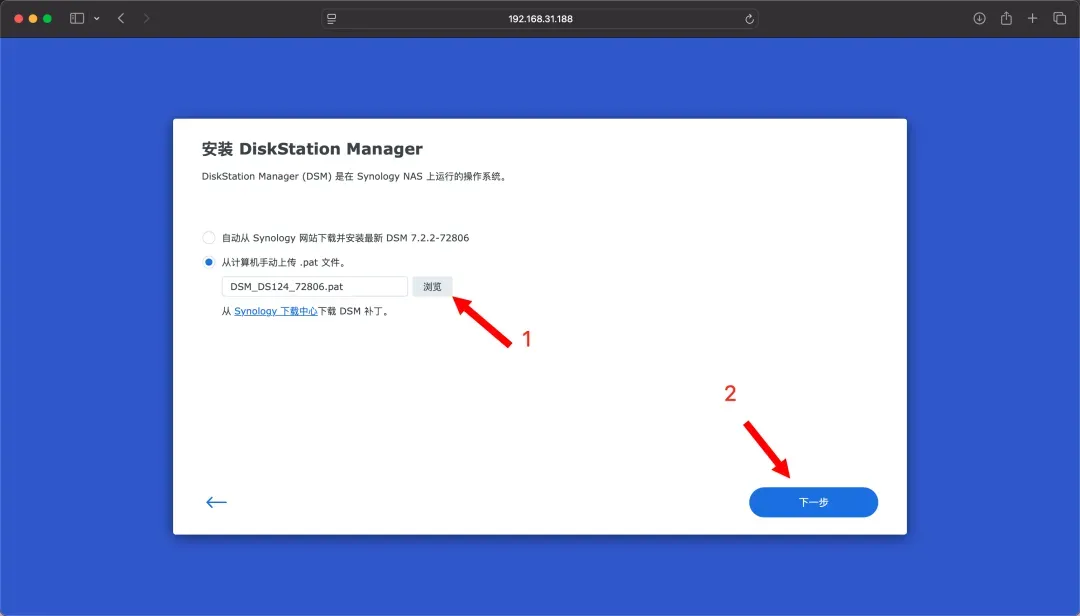Click the 下一步 next button
Image resolution: width=1080 pixels, height=616 pixels.
[813, 502]
